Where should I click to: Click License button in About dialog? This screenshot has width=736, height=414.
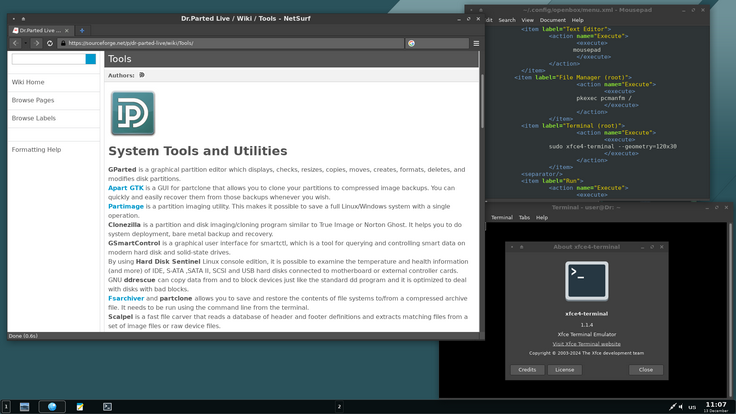(x=565, y=370)
